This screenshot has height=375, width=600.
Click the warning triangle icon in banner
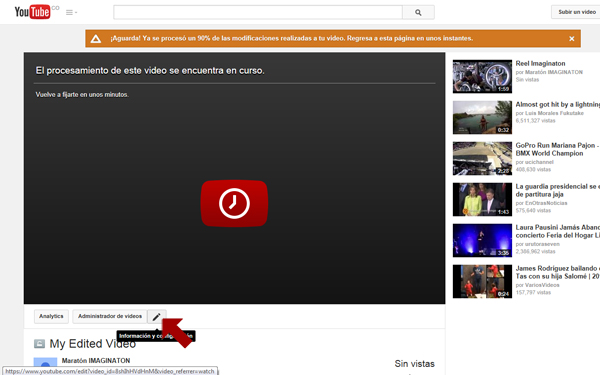[96, 39]
